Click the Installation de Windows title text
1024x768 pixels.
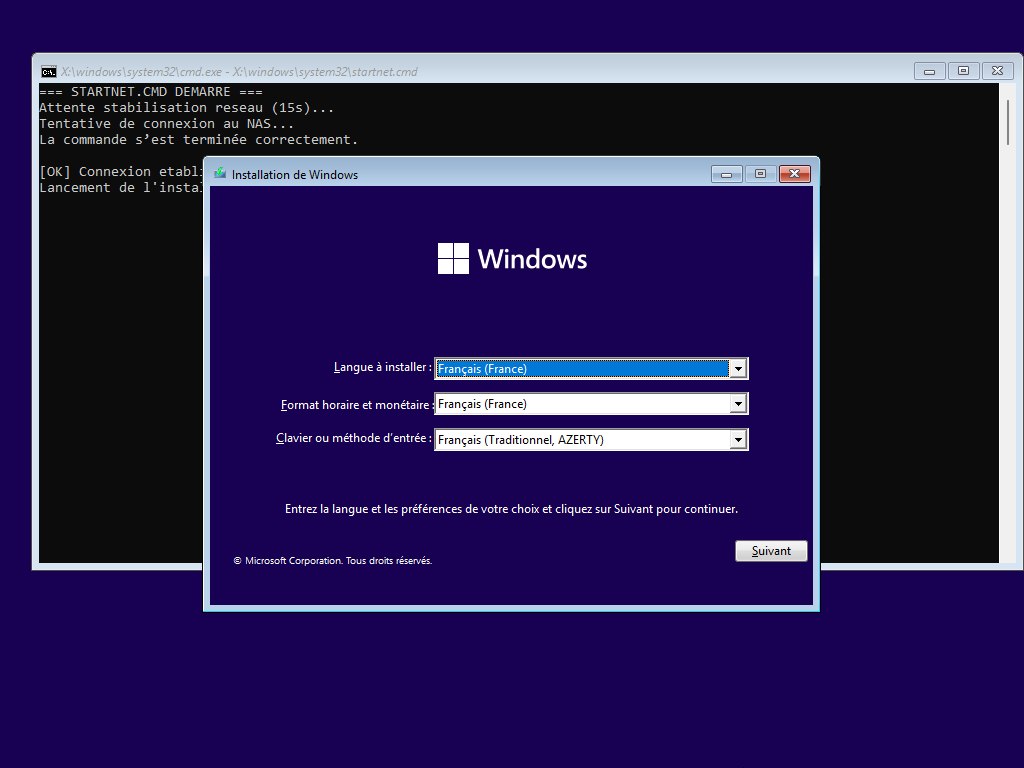point(295,175)
